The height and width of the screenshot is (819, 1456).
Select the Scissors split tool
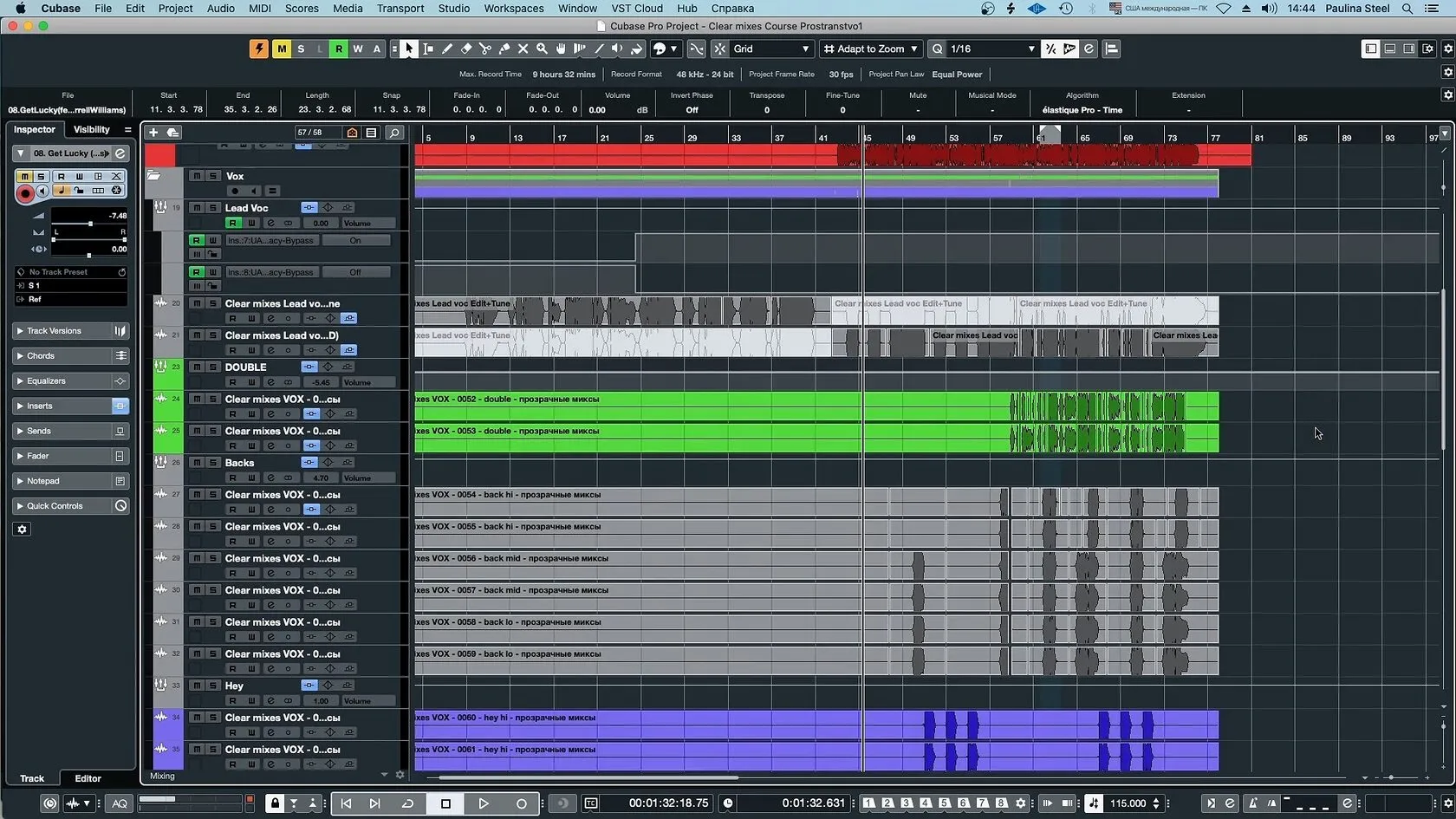click(x=484, y=49)
